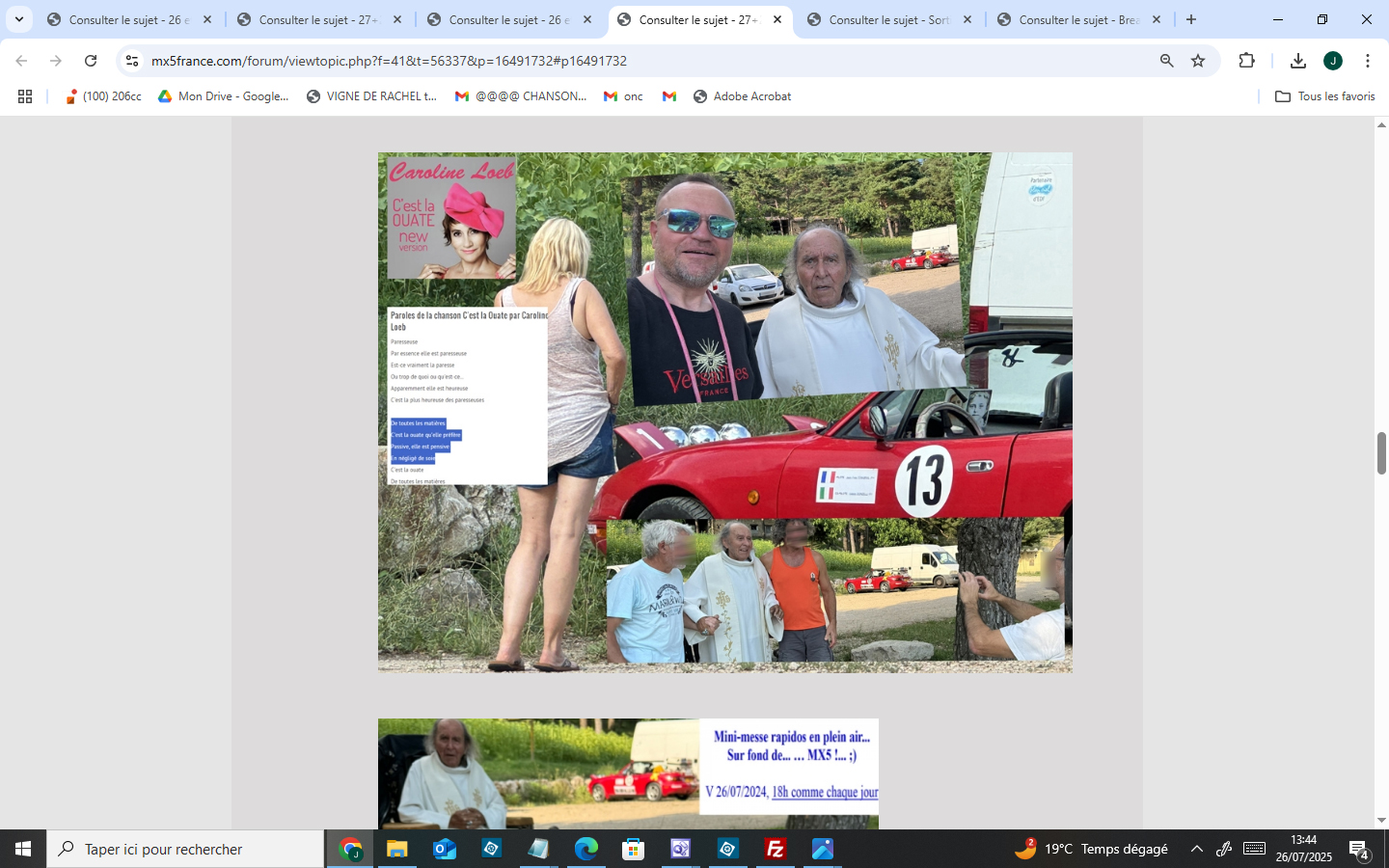Viewport: 1389px width, 868px height.
Task: Open the 'Tous les favoris' bookmarks folder
Action: click(x=1324, y=96)
